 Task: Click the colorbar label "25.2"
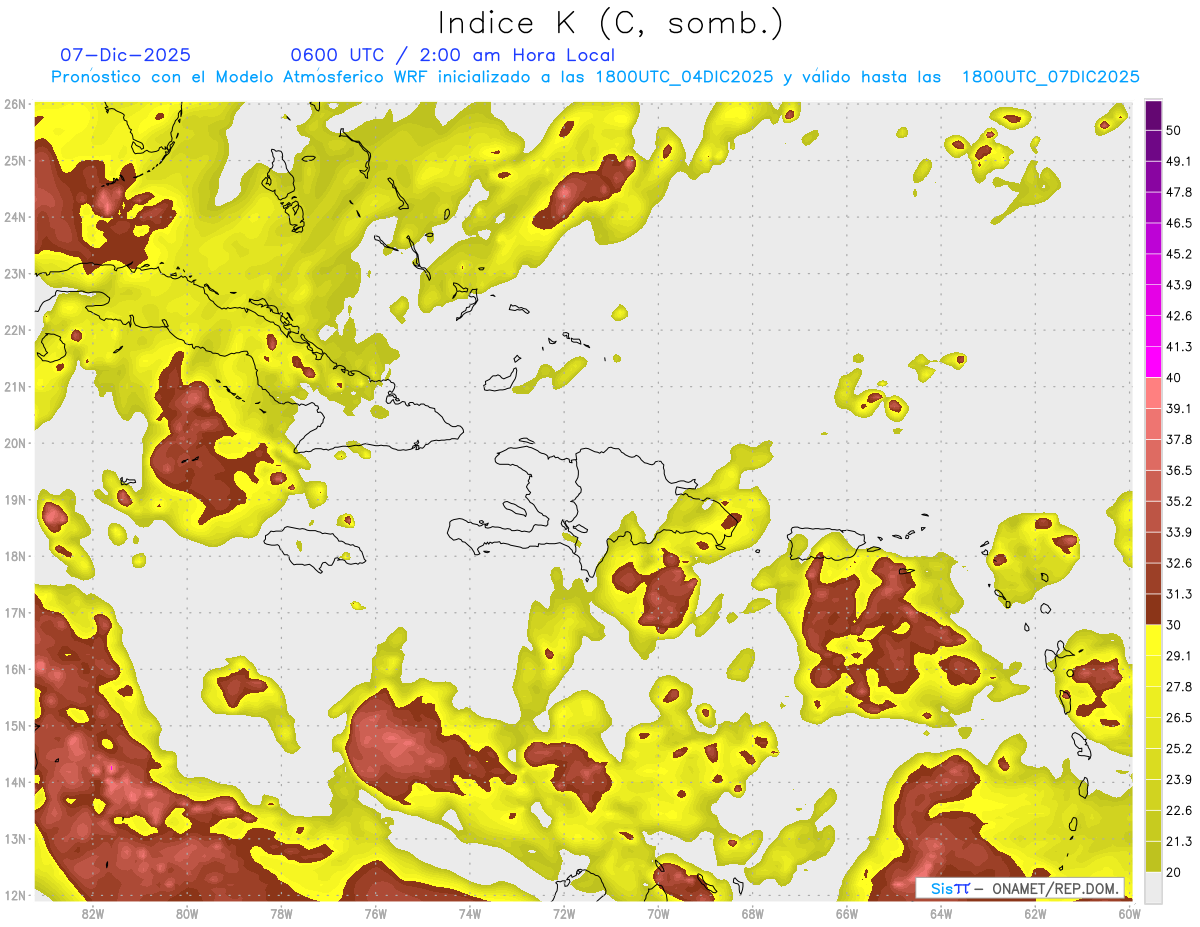(1178, 748)
